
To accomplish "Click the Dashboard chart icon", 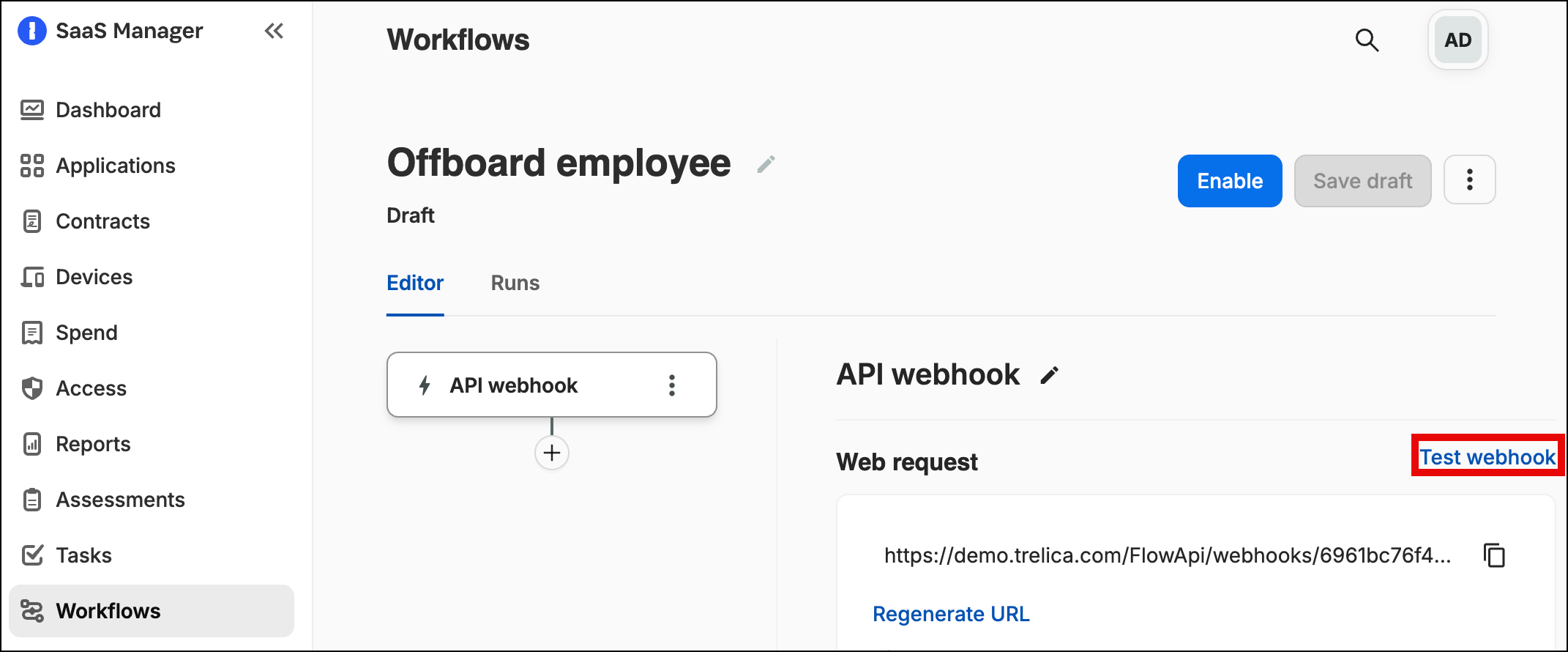I will (32, 110).
